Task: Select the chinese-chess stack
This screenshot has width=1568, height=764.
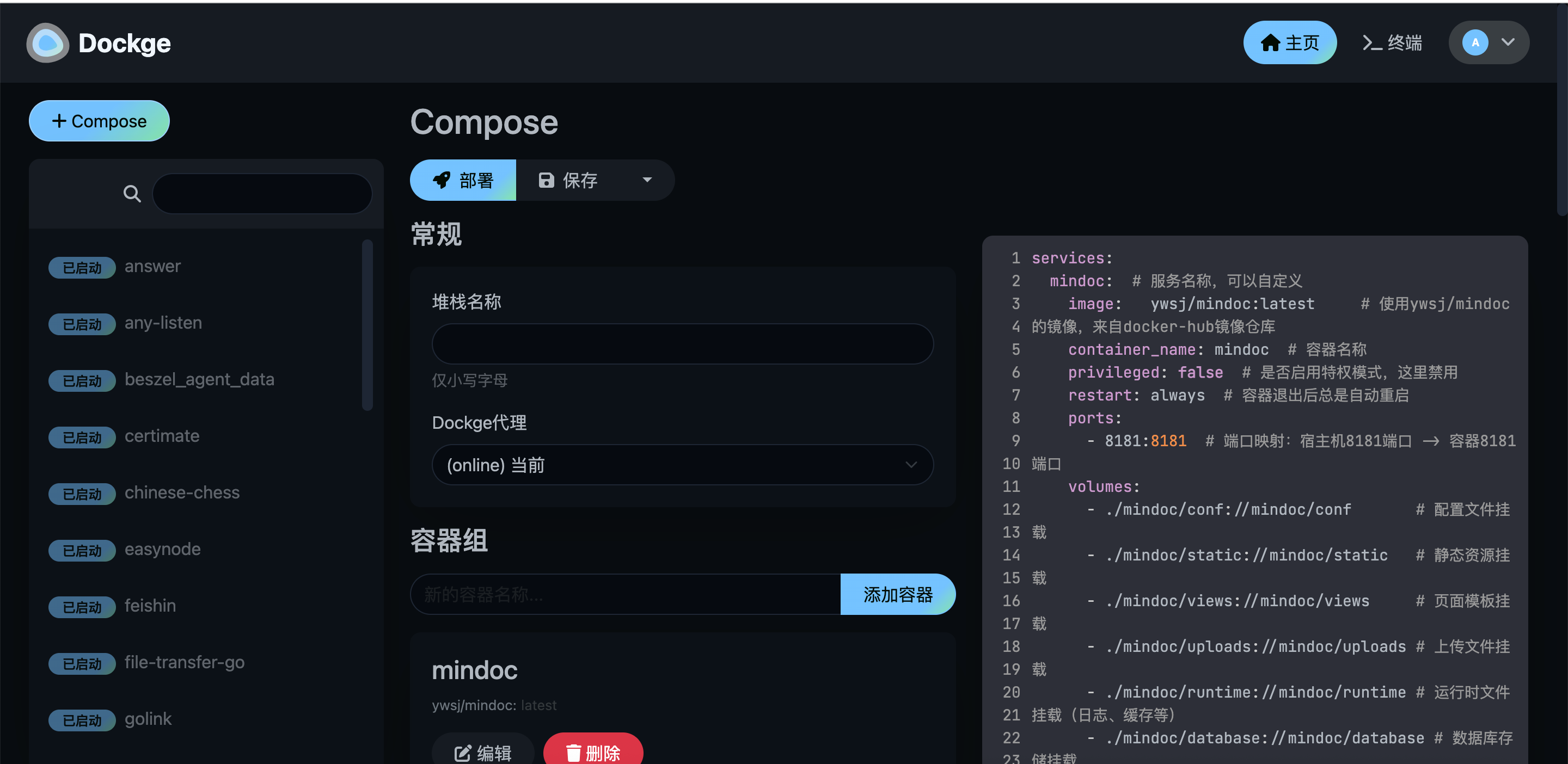Action: (181, 492)
